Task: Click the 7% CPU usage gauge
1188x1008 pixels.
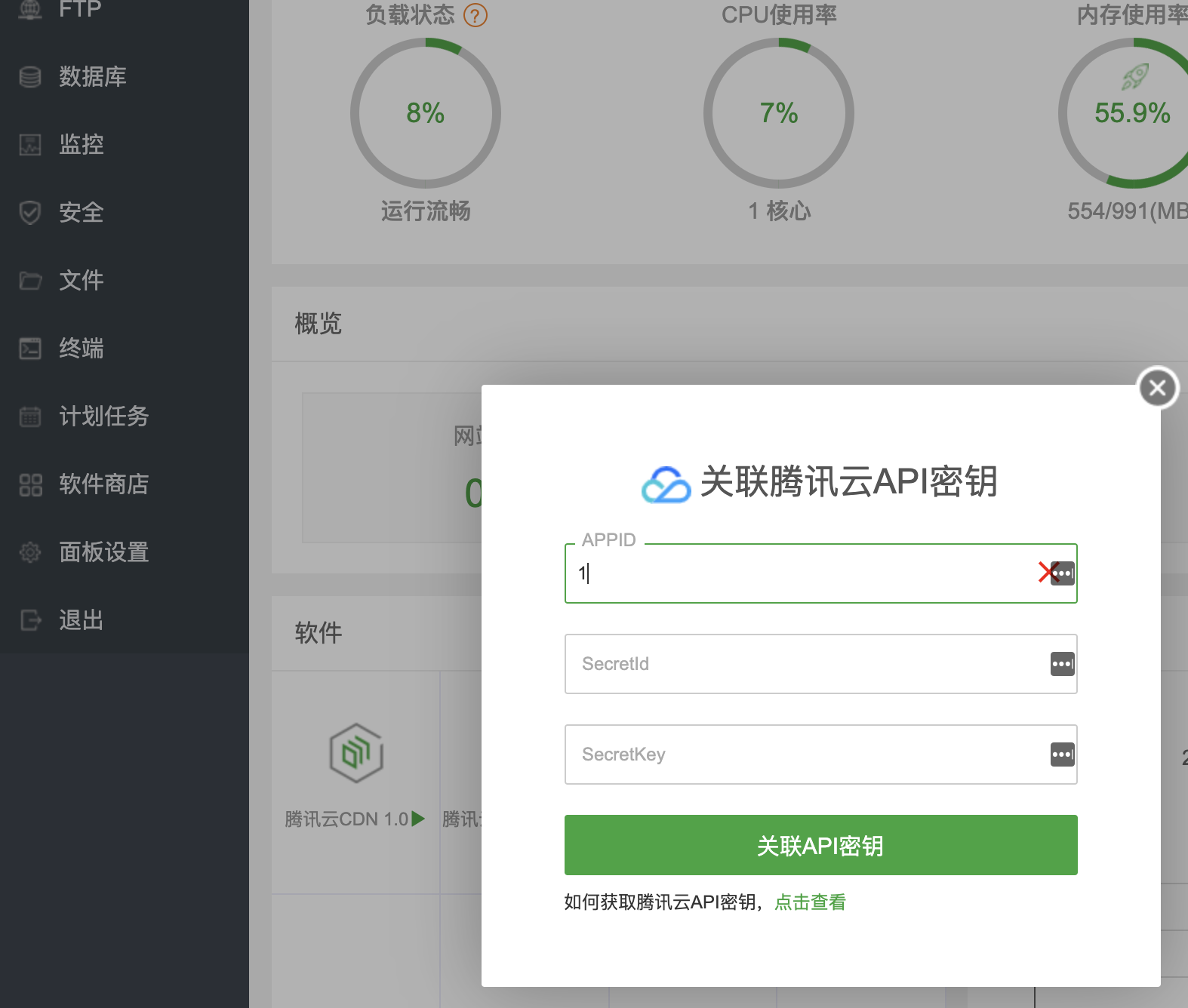Action: (779, 113)
